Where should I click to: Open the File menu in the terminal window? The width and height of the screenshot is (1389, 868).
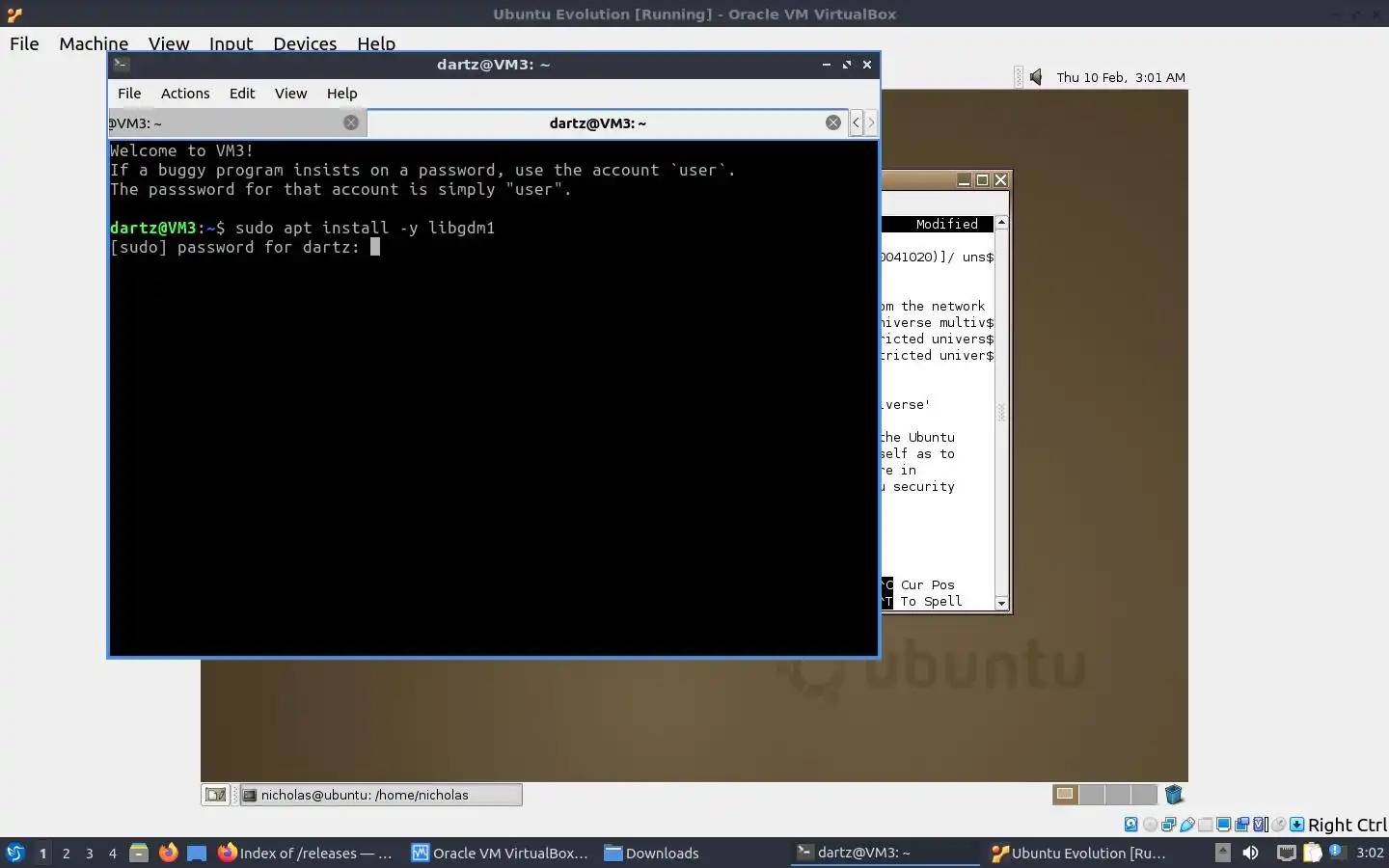tap(129, 94)
